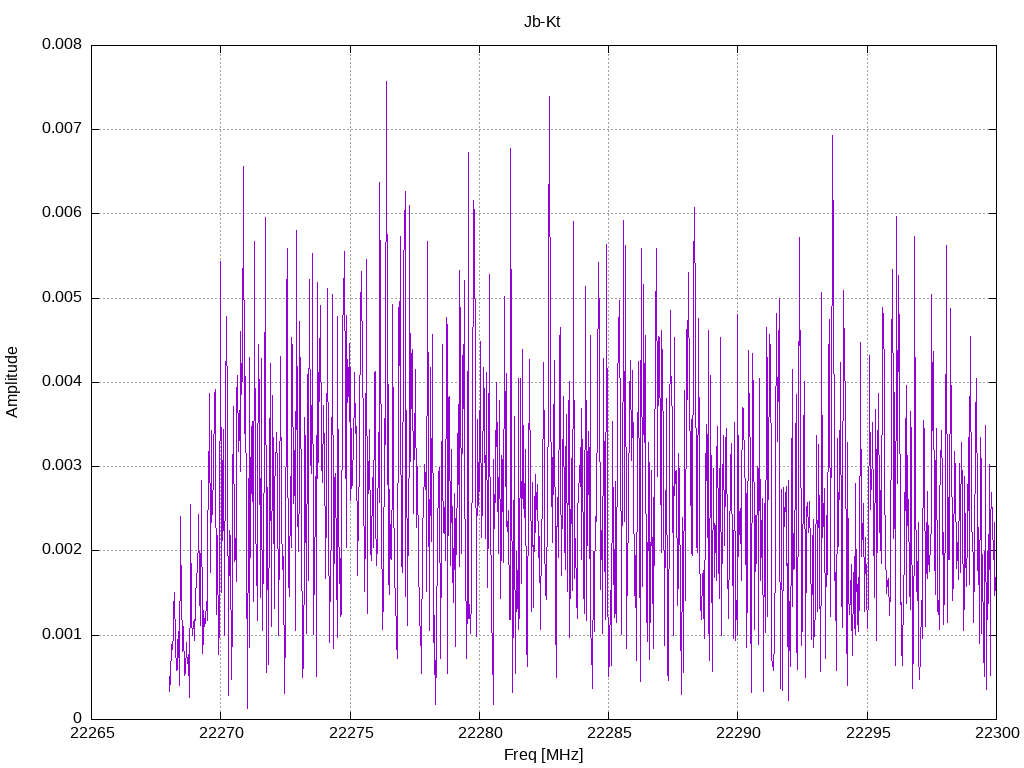
Task: Click x-axis tick label 22295
Action: [867, 733]
